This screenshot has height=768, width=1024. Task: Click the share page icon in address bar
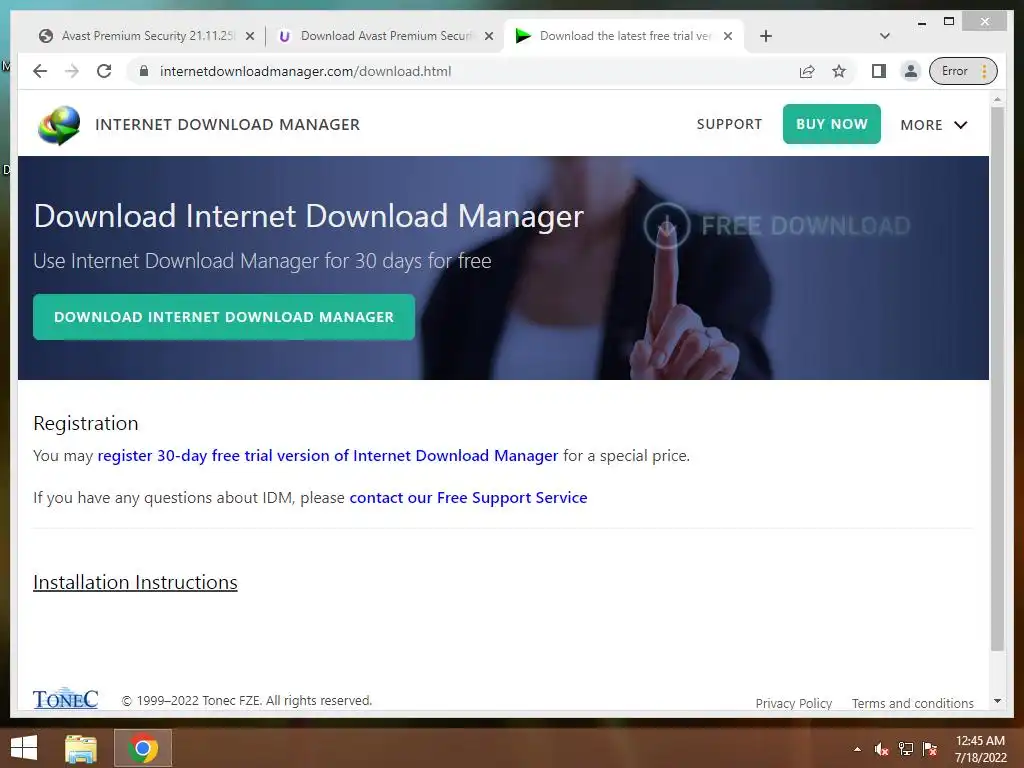pos(807,71)
